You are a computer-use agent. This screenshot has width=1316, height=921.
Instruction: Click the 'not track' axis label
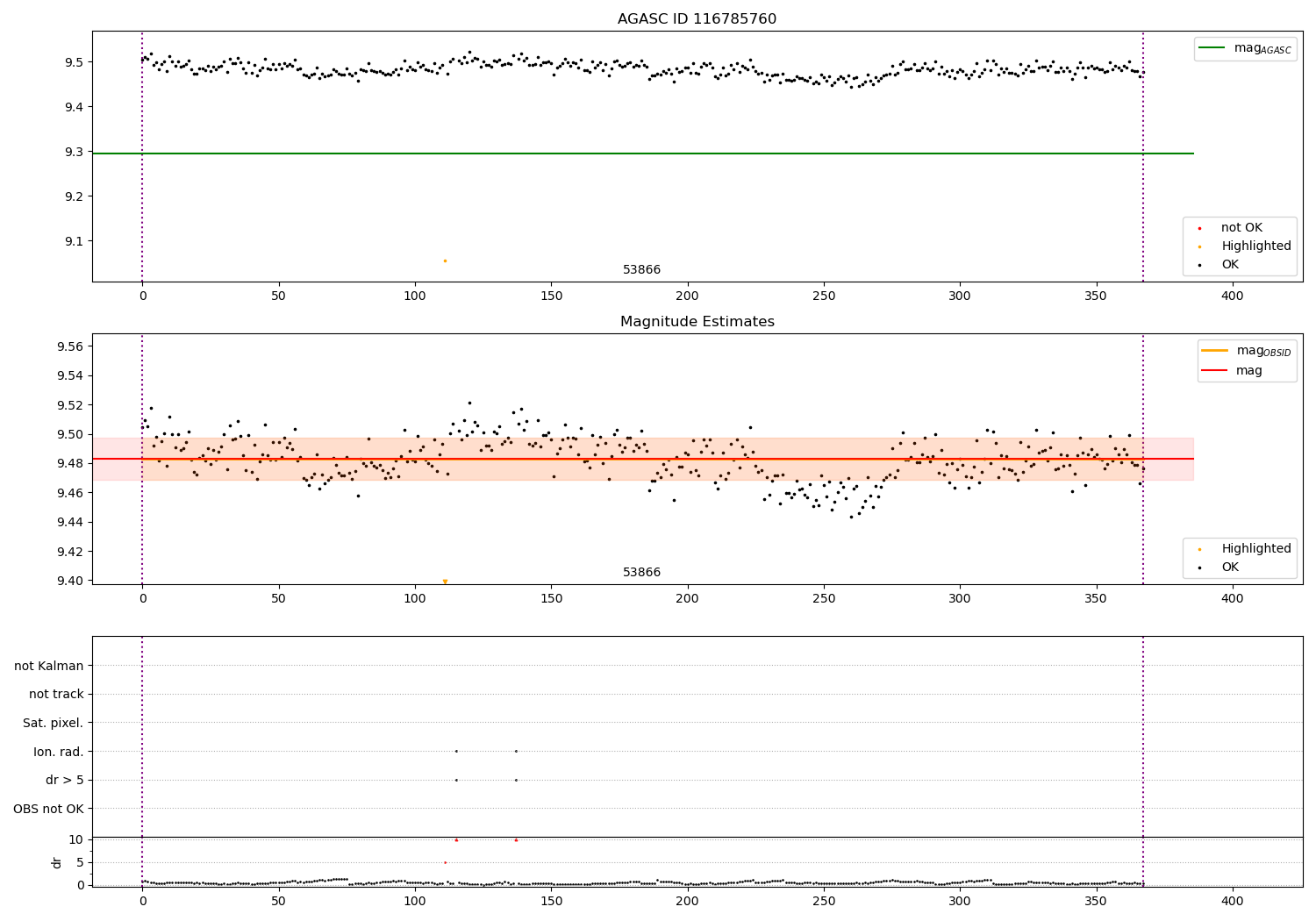pos(56,695)
